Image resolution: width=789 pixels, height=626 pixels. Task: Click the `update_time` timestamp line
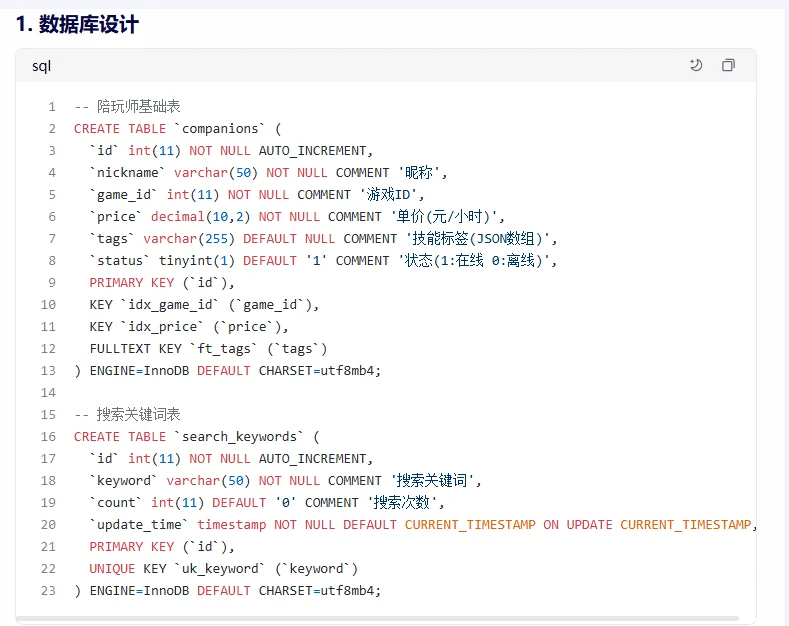pyautogui.click(x=423, y=525)
